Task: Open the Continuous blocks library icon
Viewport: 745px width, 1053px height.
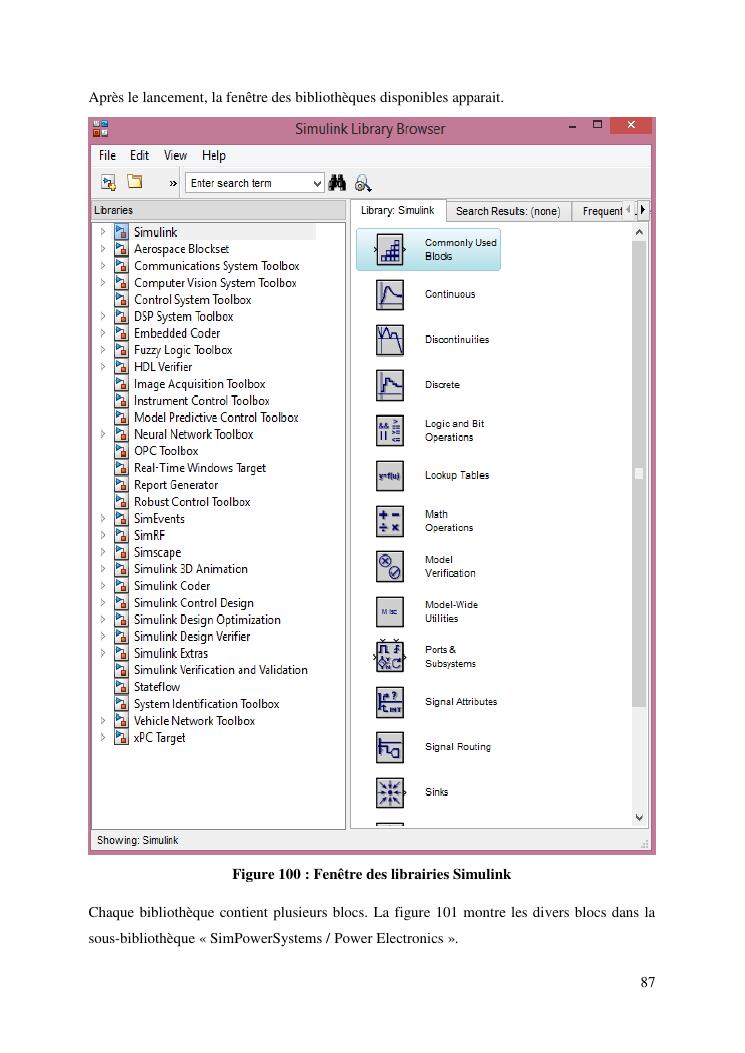Action: point(390,295)
